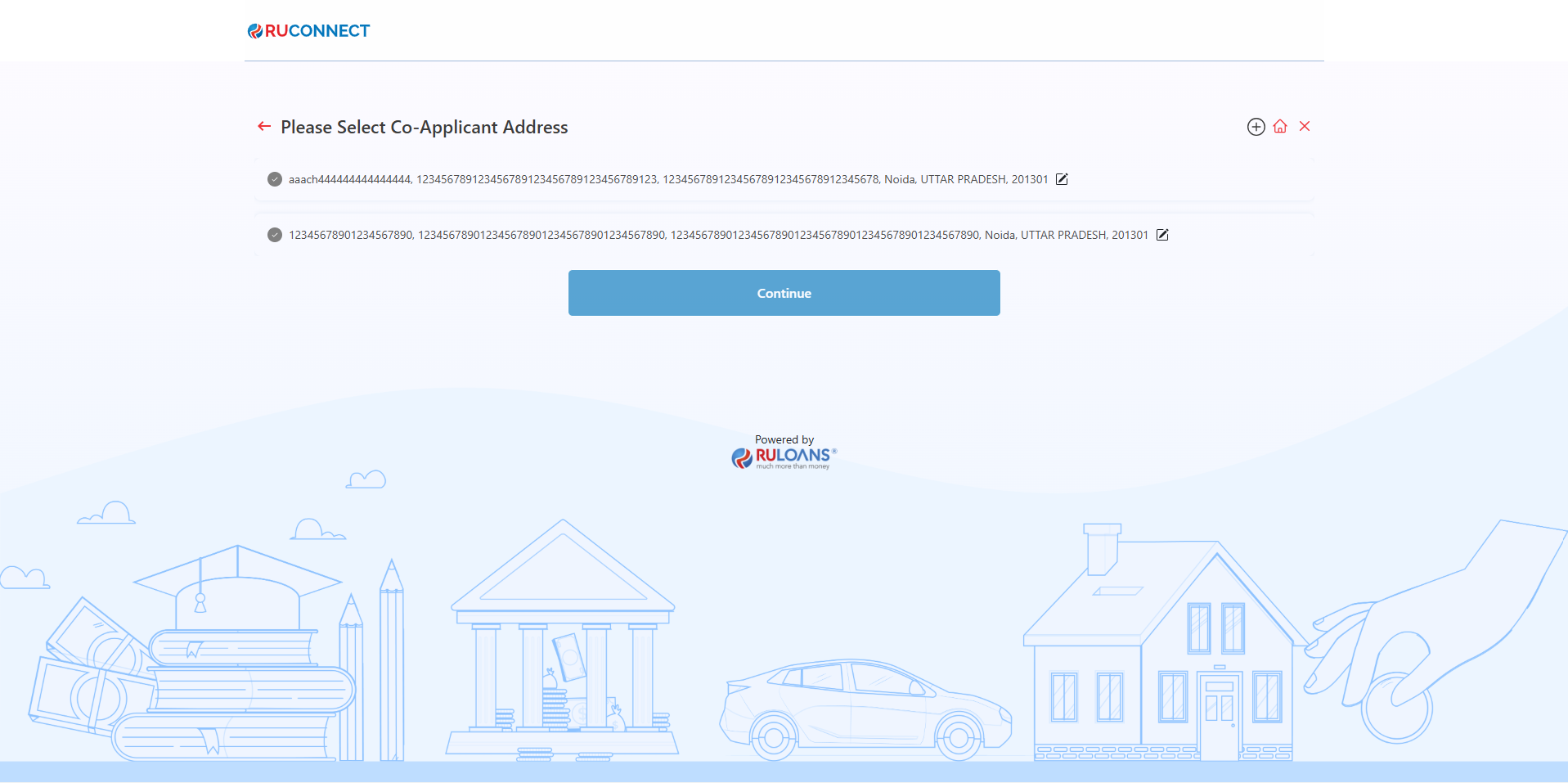Edit the aaach444 address with pencil icon
1568x783 pixels.
click(1062, 179)
